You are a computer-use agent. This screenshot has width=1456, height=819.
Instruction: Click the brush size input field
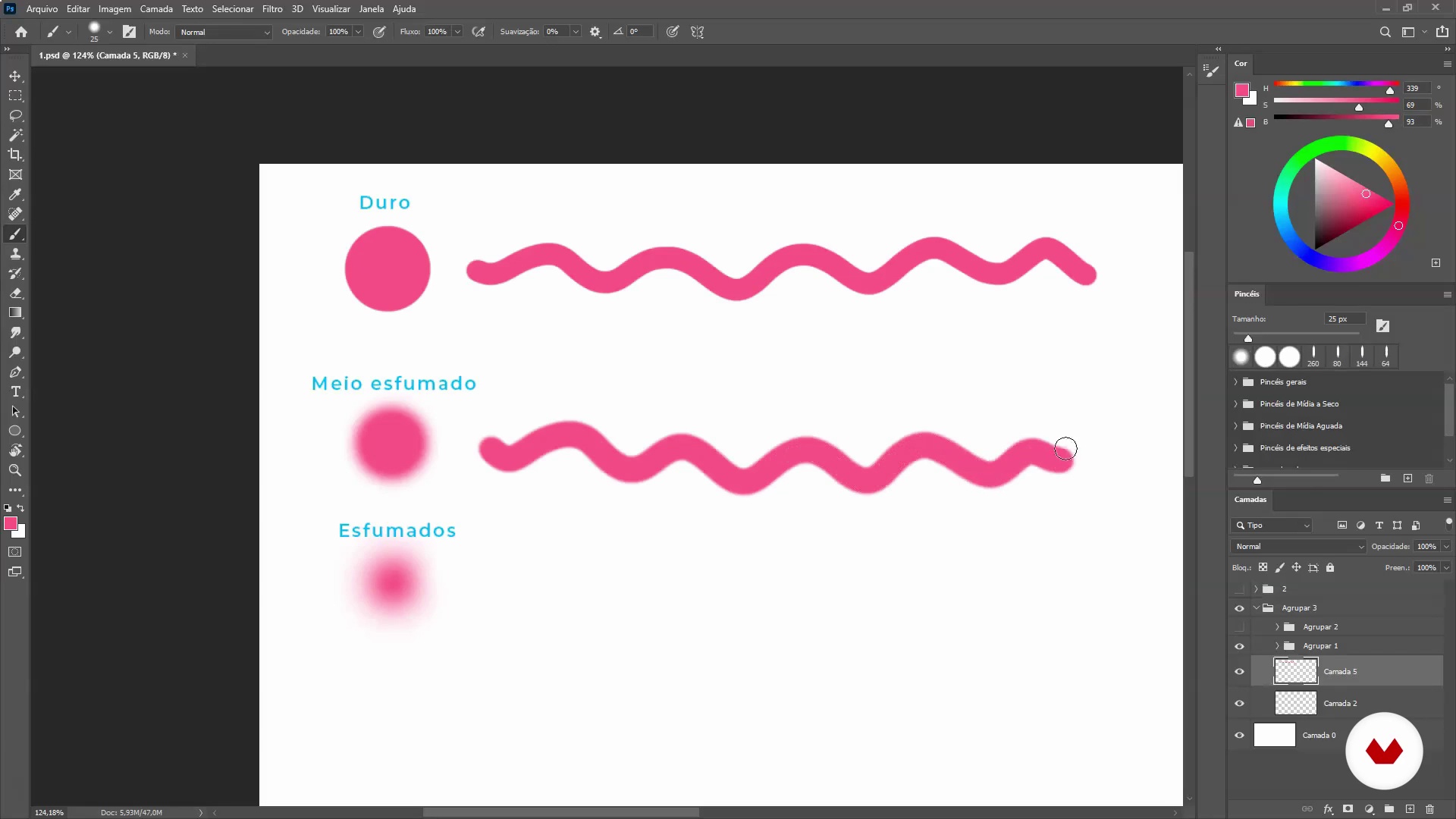[x=1344, y=319]
